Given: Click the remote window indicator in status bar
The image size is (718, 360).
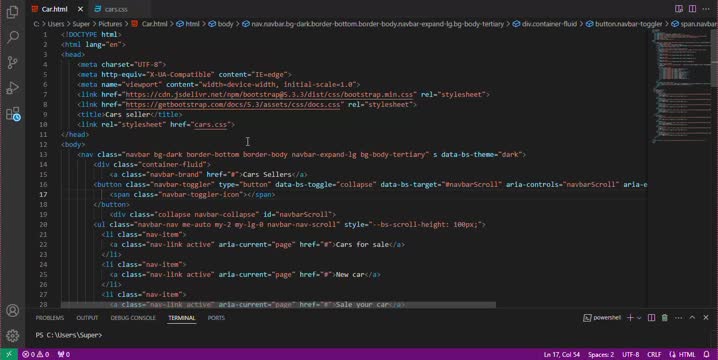Looking at the screenshot, I should pyautogui.click(x=9, y=354).
